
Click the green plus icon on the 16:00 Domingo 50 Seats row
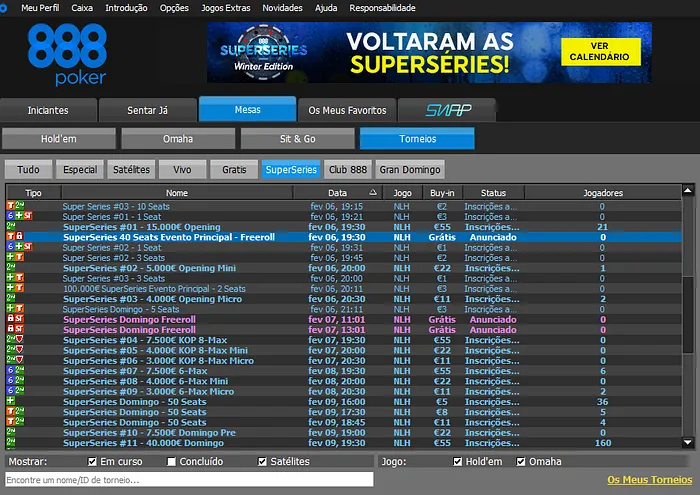tap(10, 401)
